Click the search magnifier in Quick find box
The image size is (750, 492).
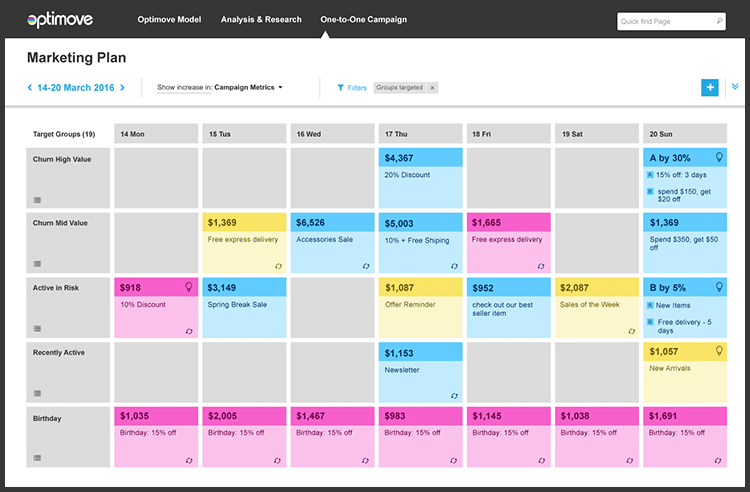click(719, 21)
